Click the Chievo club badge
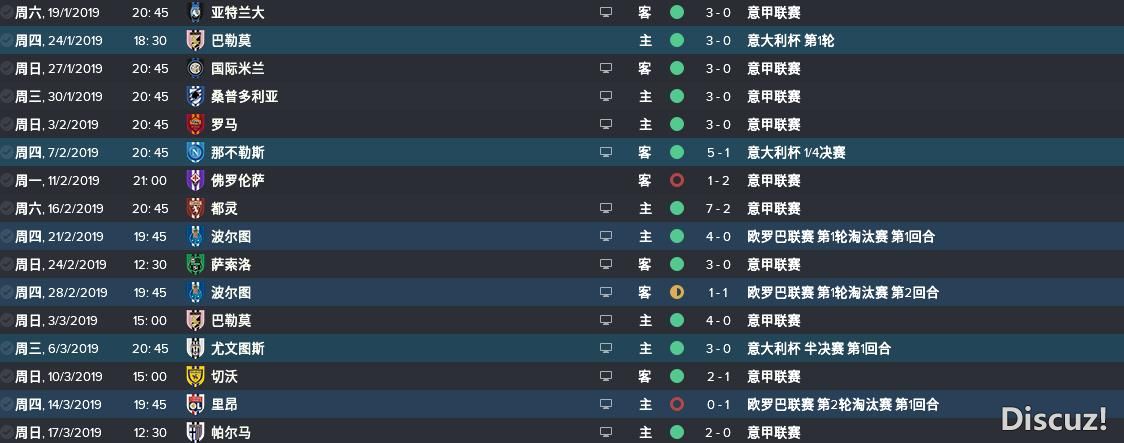The height and width of the screenshot is (443, 1124). pyautogui.click(x=195, y=376)
